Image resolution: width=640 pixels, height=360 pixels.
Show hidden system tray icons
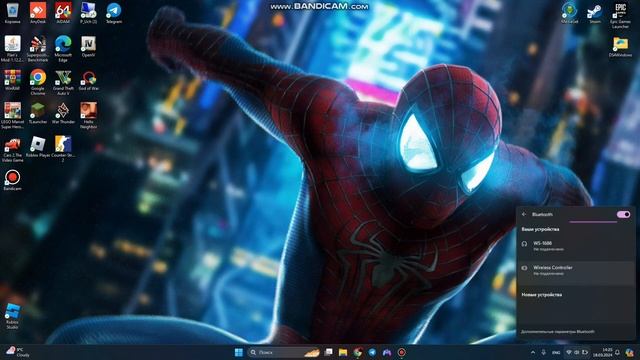click(533, 352)
